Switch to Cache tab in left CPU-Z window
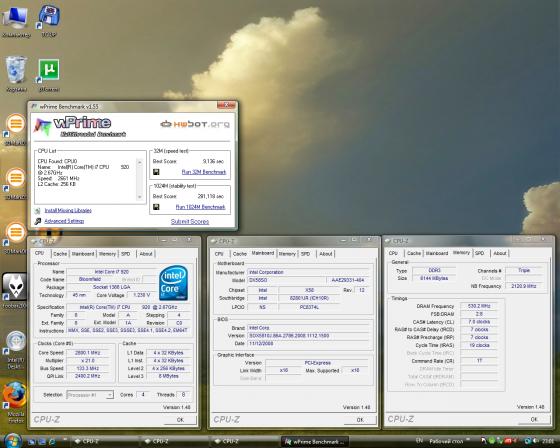 pyautogui.click(x=60, y=254)
